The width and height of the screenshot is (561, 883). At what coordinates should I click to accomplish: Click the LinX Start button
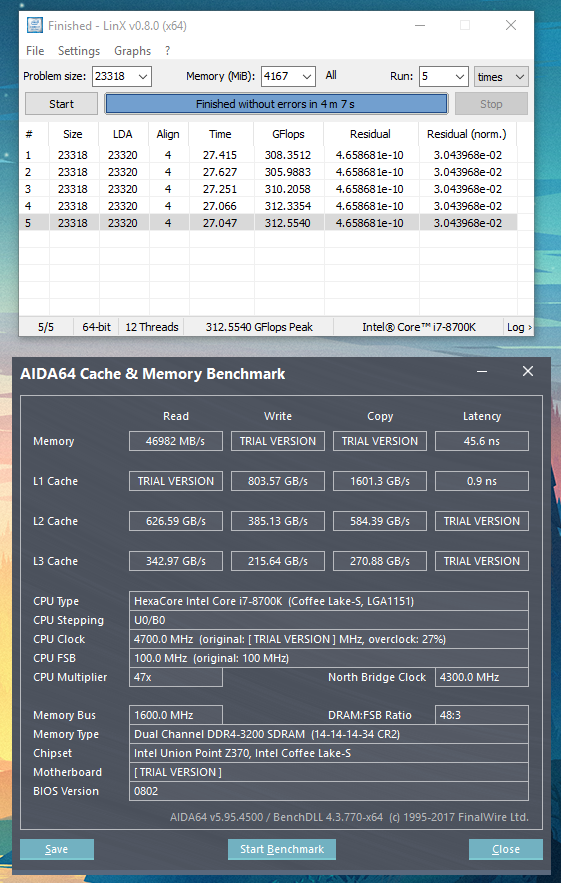click(x=61, y=104)
